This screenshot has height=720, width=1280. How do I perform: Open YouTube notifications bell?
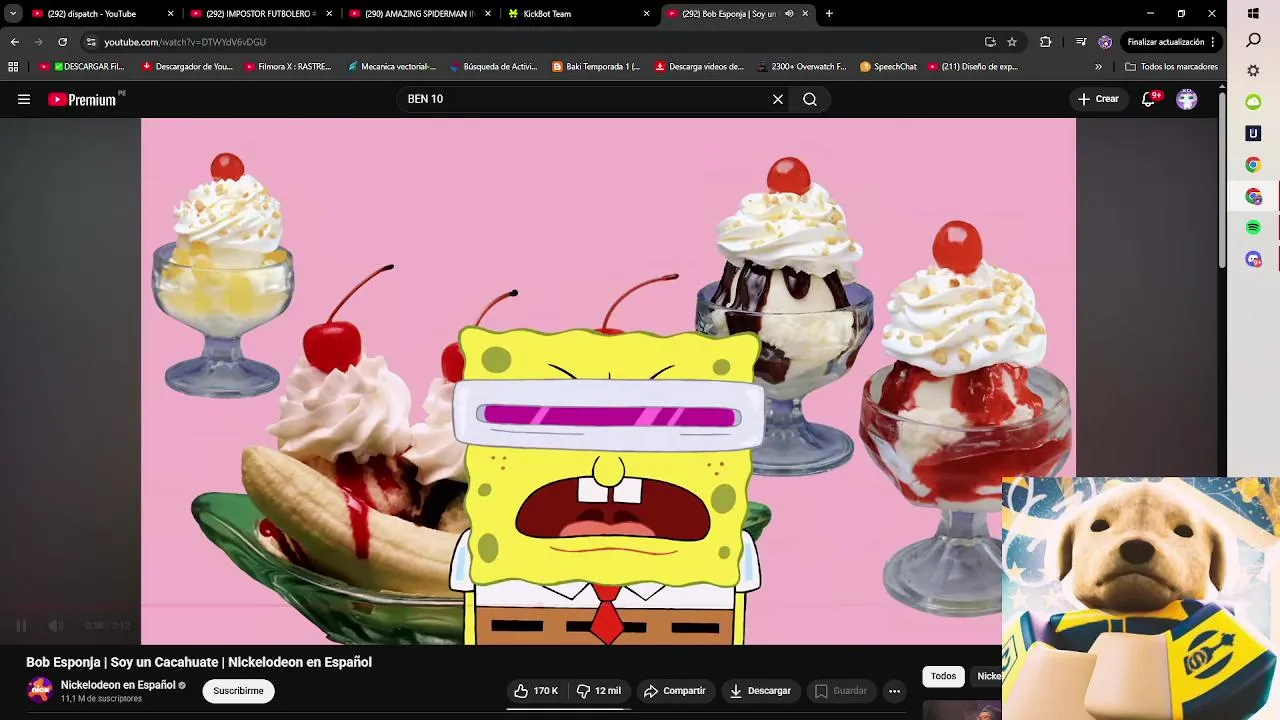(x=1149, y=99)
